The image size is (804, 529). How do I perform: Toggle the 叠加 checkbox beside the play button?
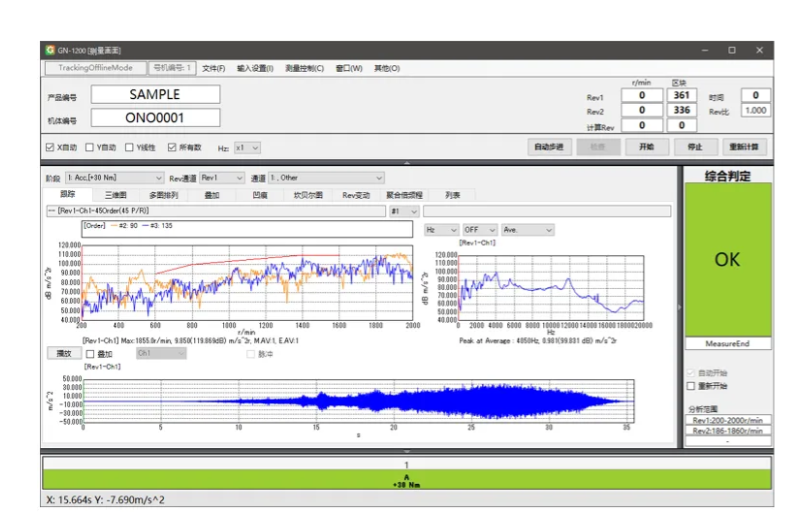pos(90,353)
